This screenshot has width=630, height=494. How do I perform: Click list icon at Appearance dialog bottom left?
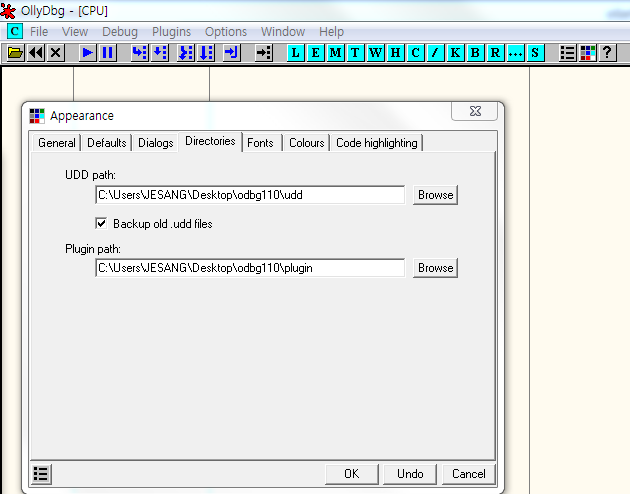coord(41,474)
